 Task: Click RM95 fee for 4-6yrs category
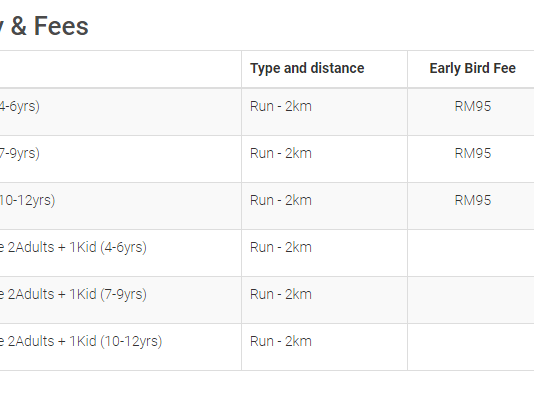tap(473, 106)
